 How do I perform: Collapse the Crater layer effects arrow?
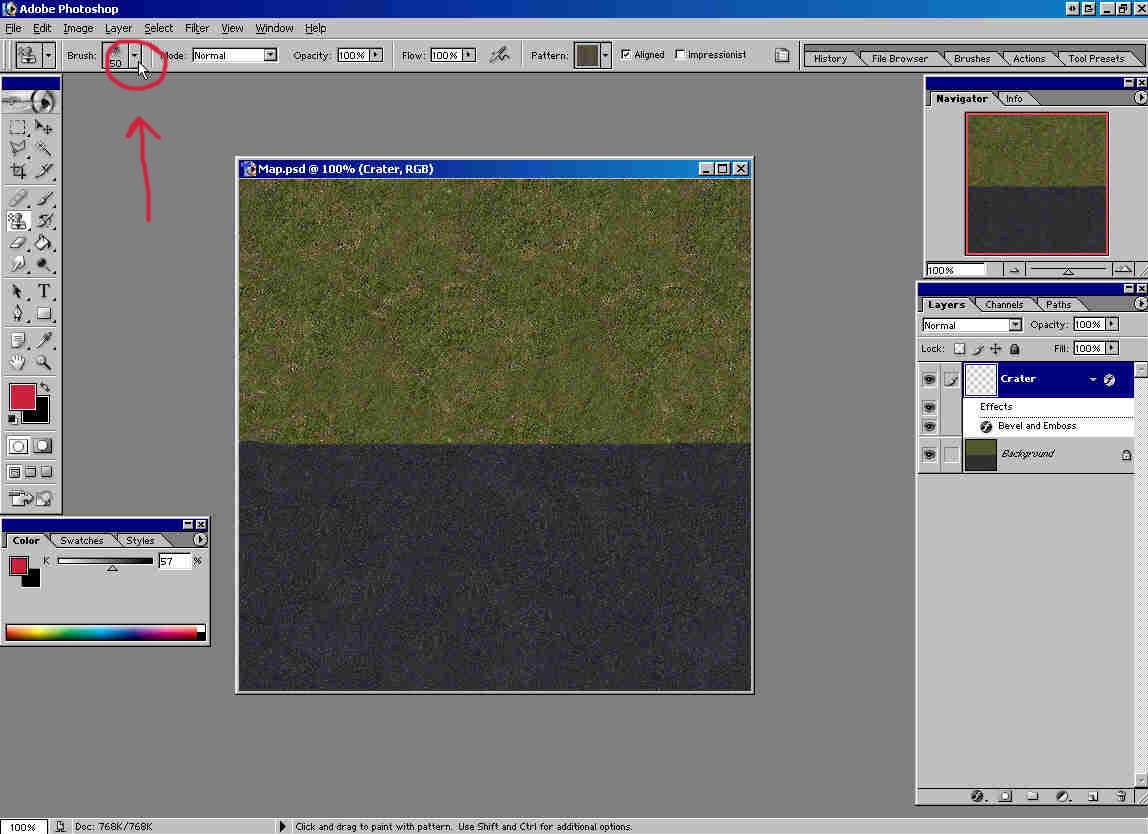coord(1093,380)
